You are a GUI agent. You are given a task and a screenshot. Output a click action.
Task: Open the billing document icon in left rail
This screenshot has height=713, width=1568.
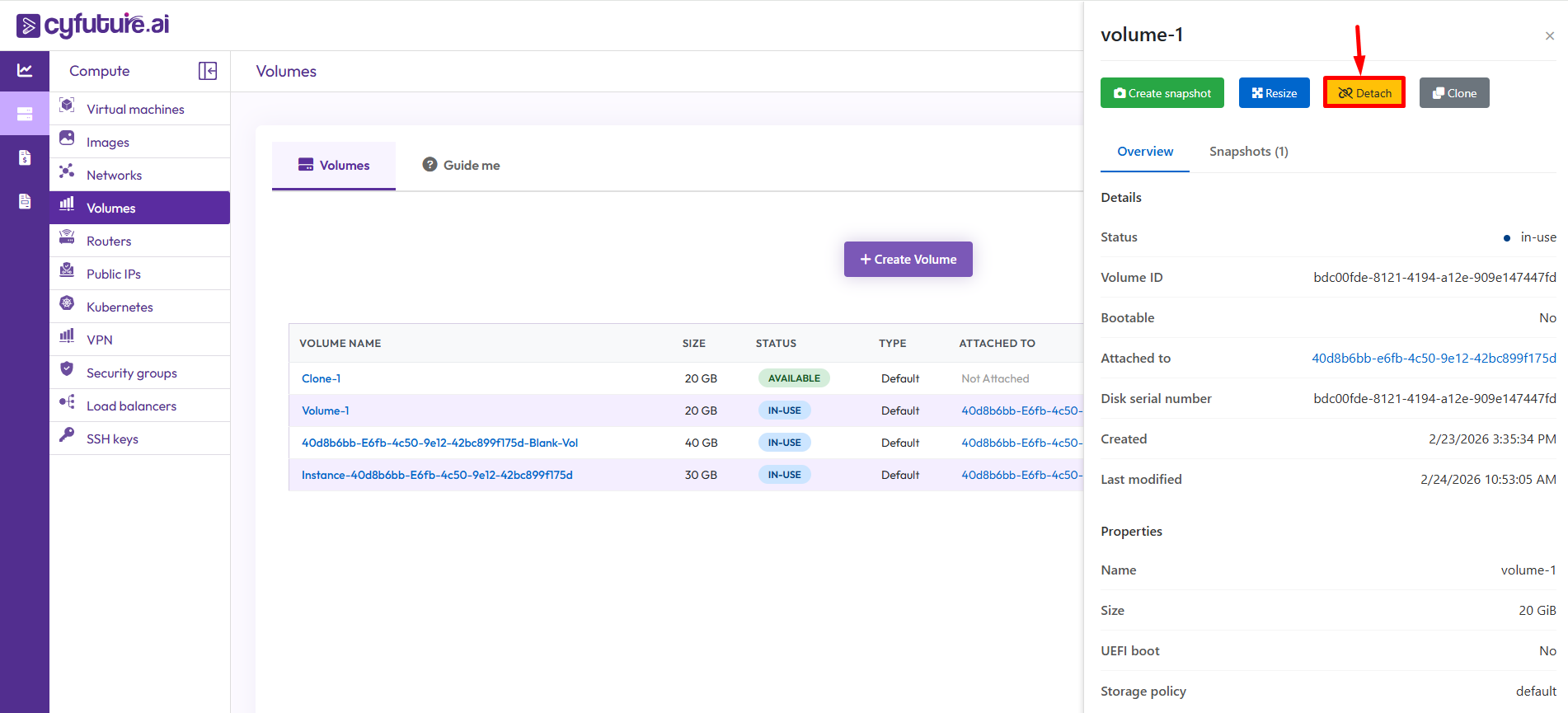click(25, 157)
